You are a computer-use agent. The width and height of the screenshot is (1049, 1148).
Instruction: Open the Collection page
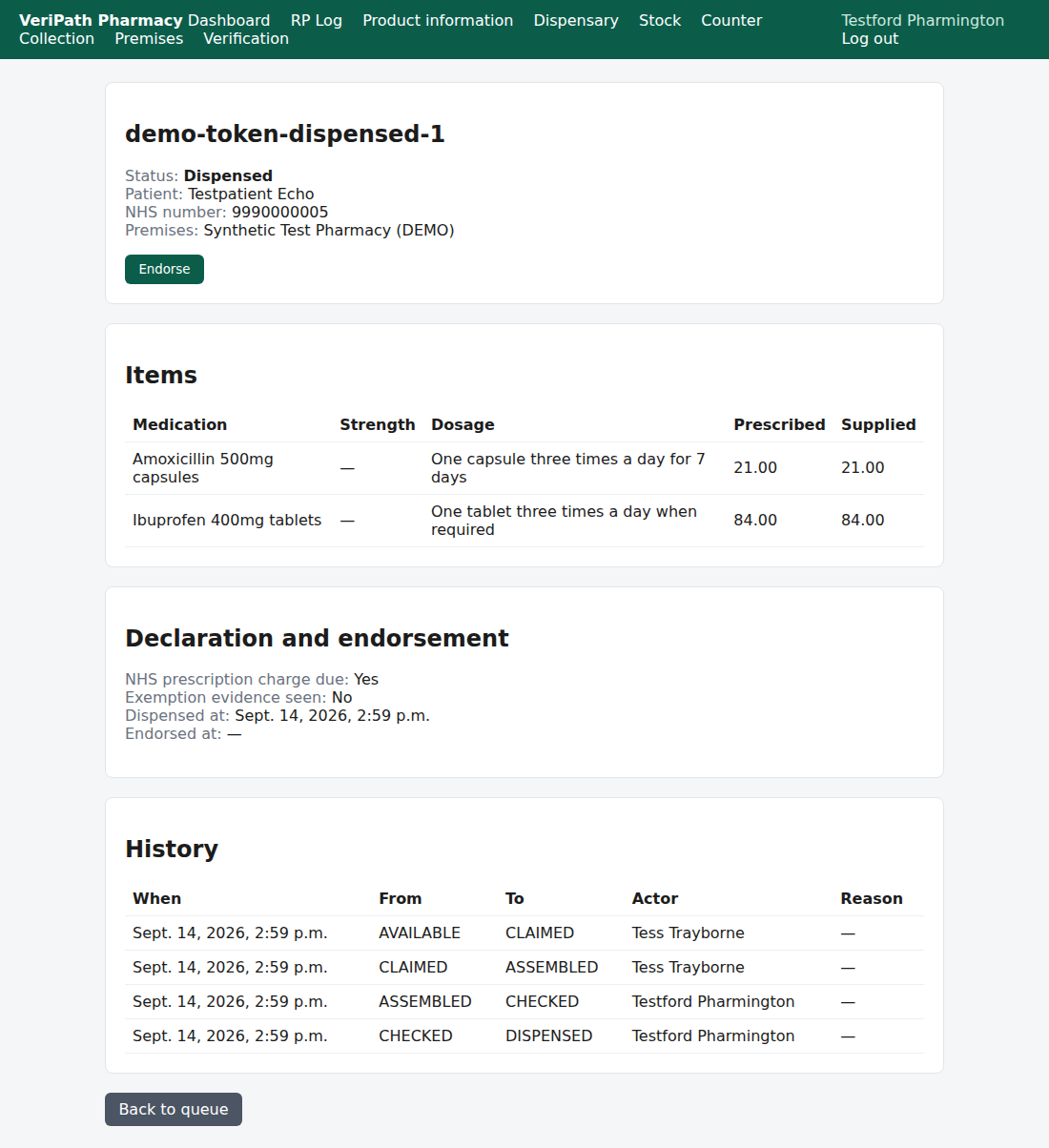coord(57,38)
